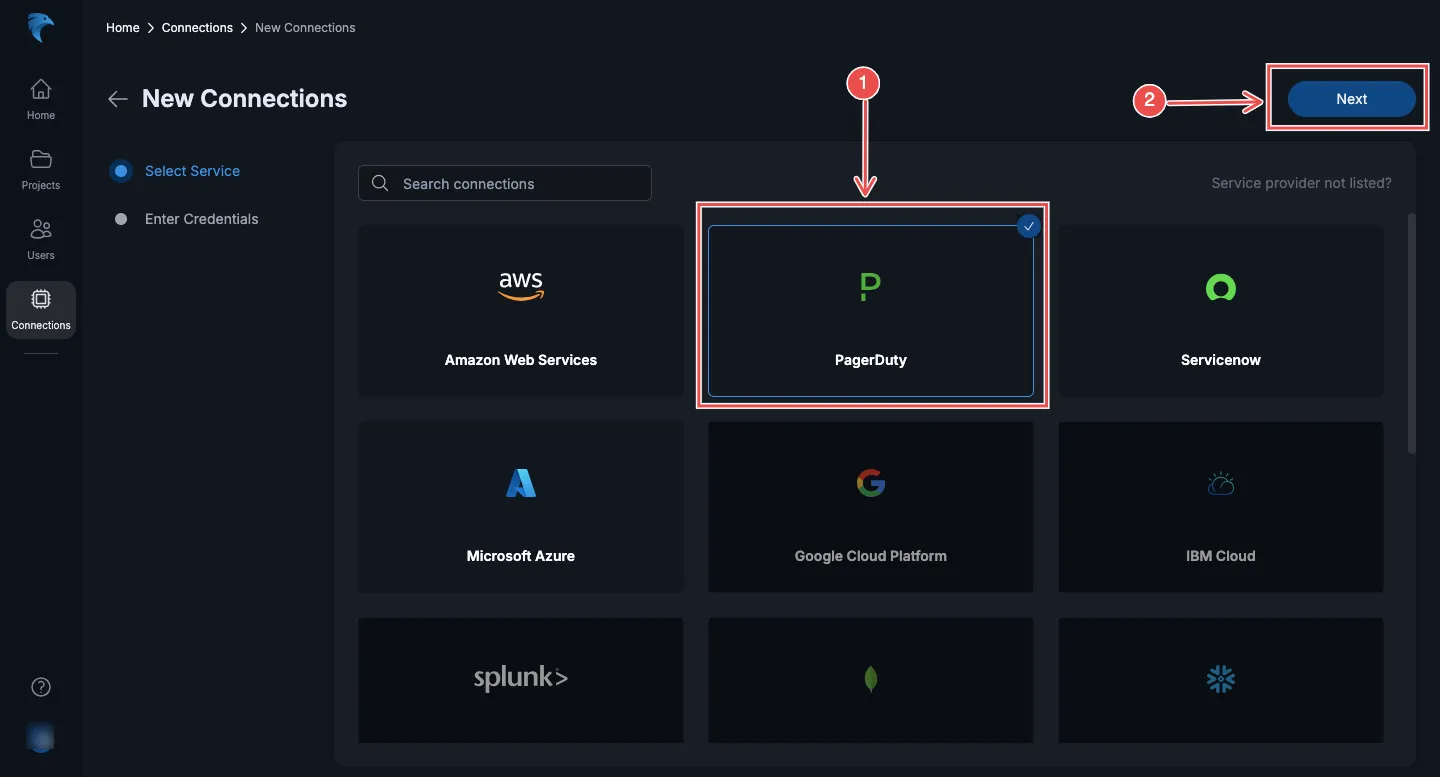Click the Next button
The image size is (1440, 777).
click(1351, 99)
